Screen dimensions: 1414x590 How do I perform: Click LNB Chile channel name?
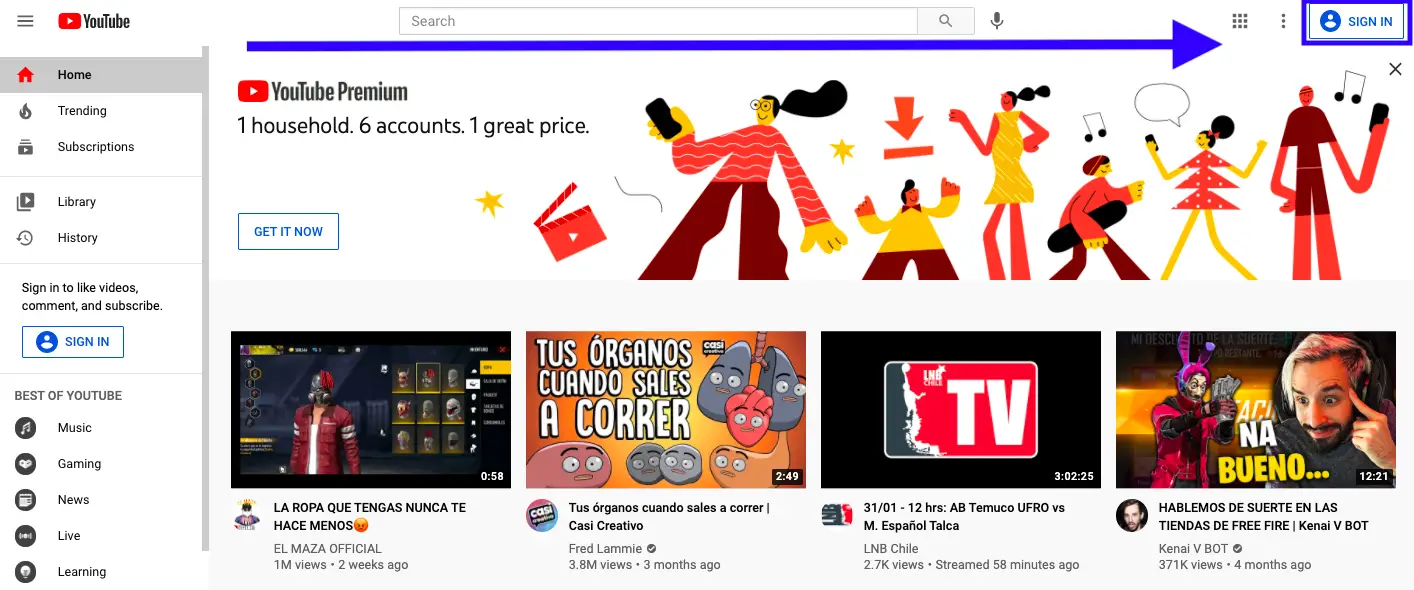tap(891, 549)
